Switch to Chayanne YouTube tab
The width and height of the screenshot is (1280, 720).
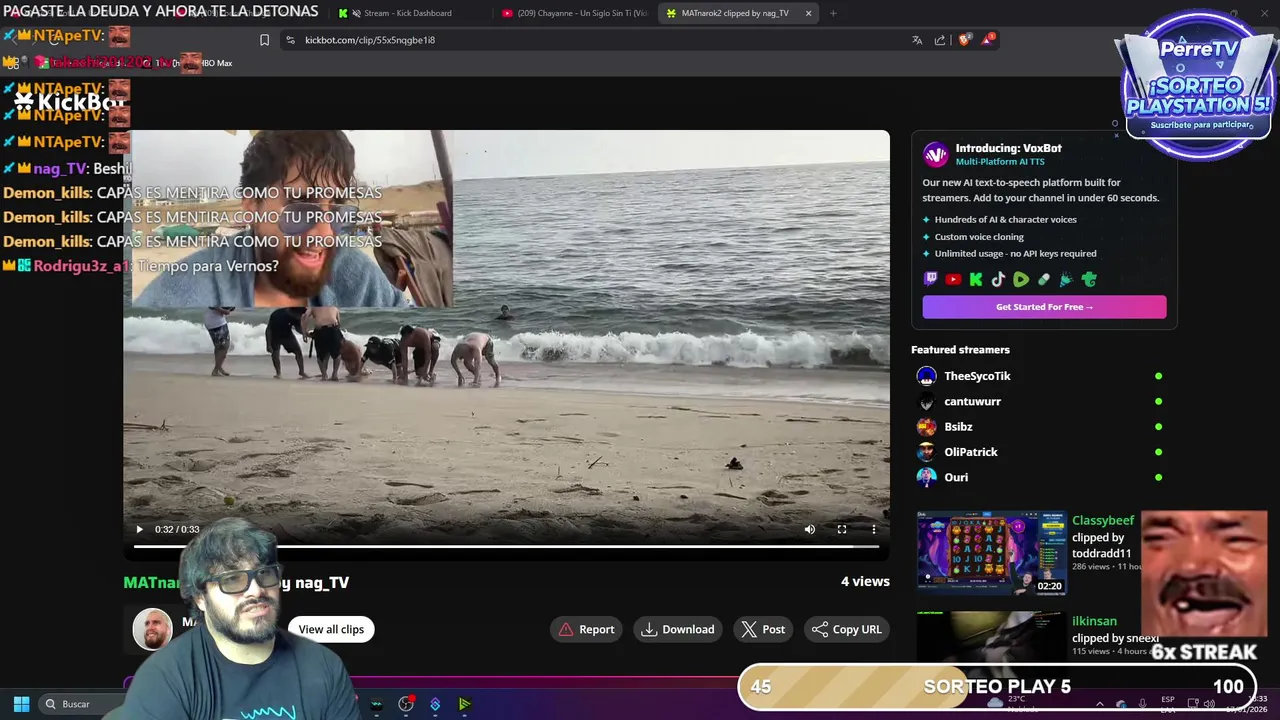(x=573, y=13)
